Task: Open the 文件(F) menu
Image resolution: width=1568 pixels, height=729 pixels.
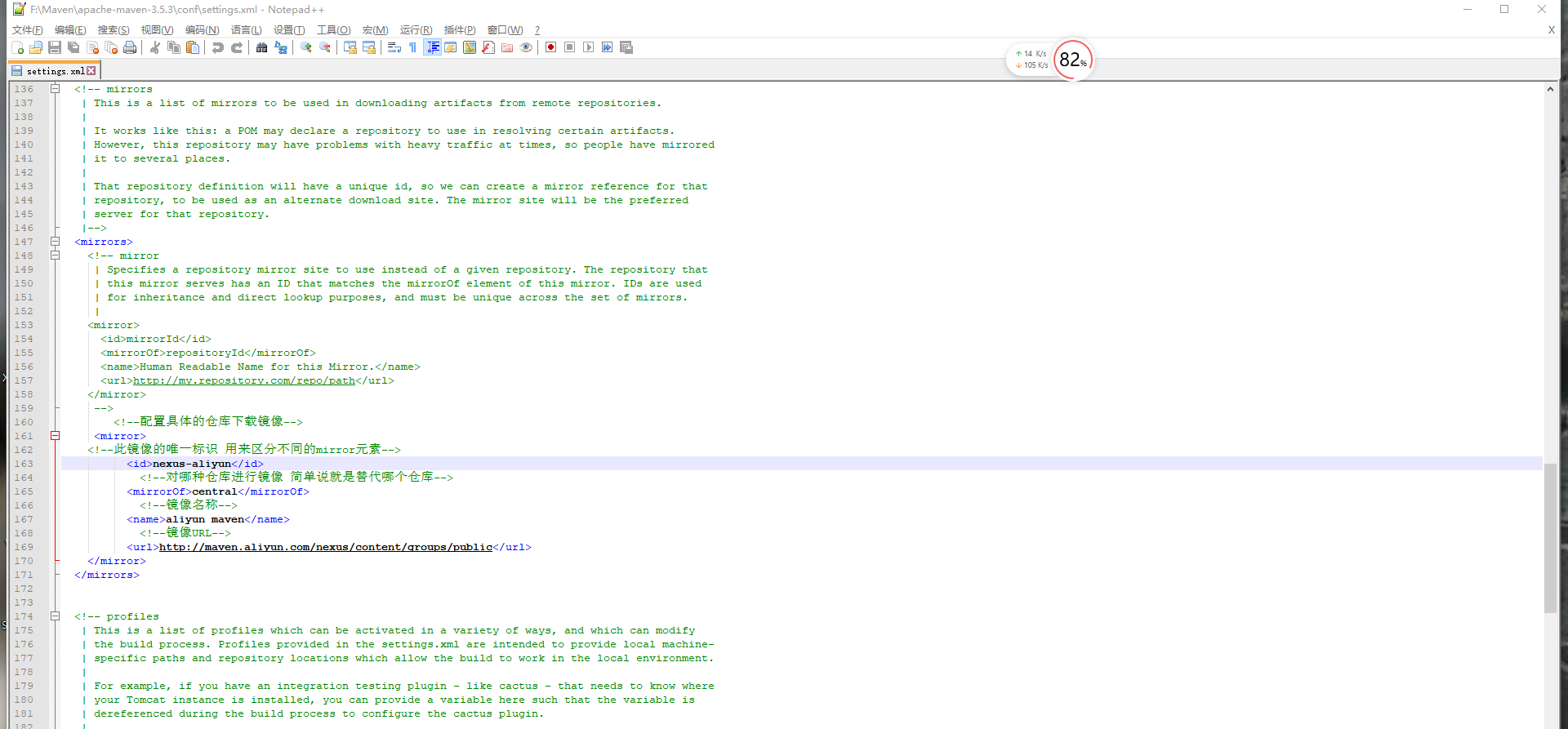Action: click(x=28, y=30)
